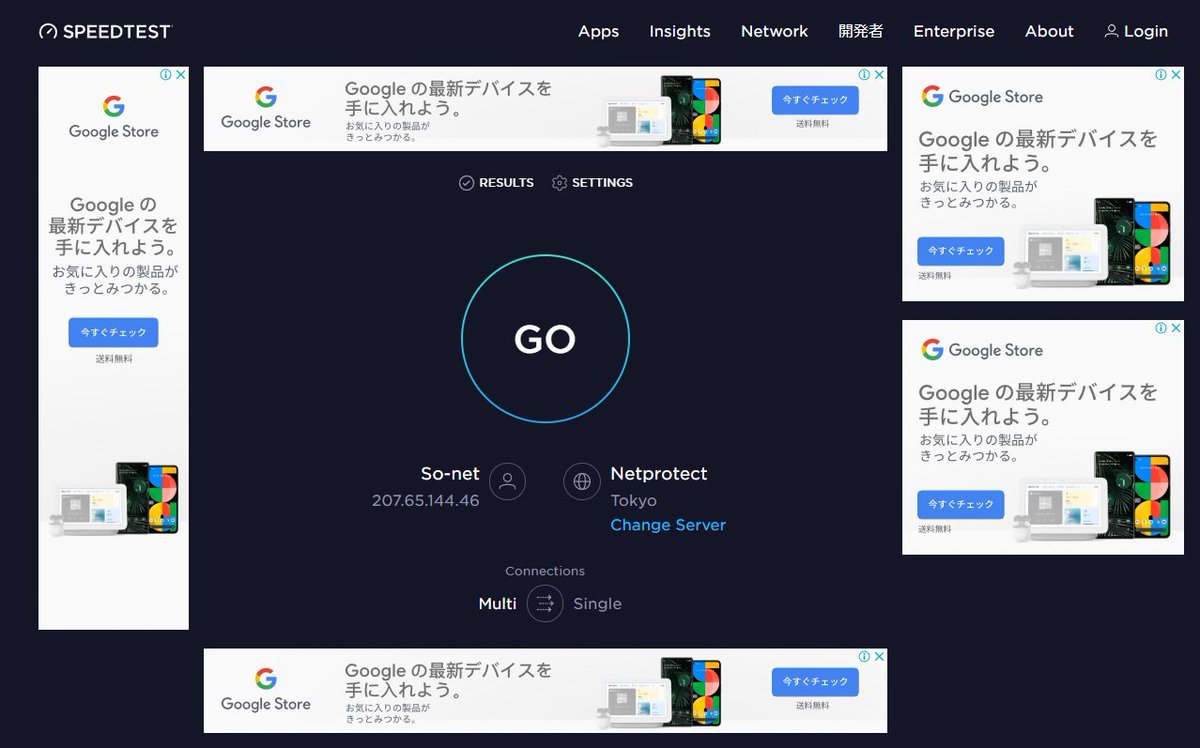Open the Insights menu item
1200x748 pixels.
point(680,31)
